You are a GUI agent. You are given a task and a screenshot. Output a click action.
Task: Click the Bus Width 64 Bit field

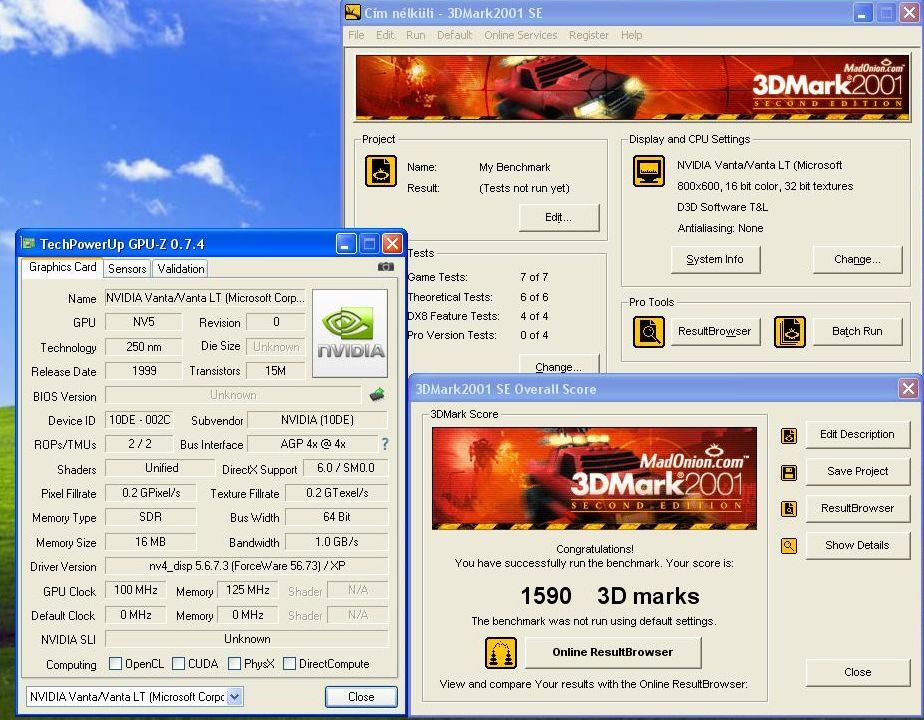[x=337, y=517]
